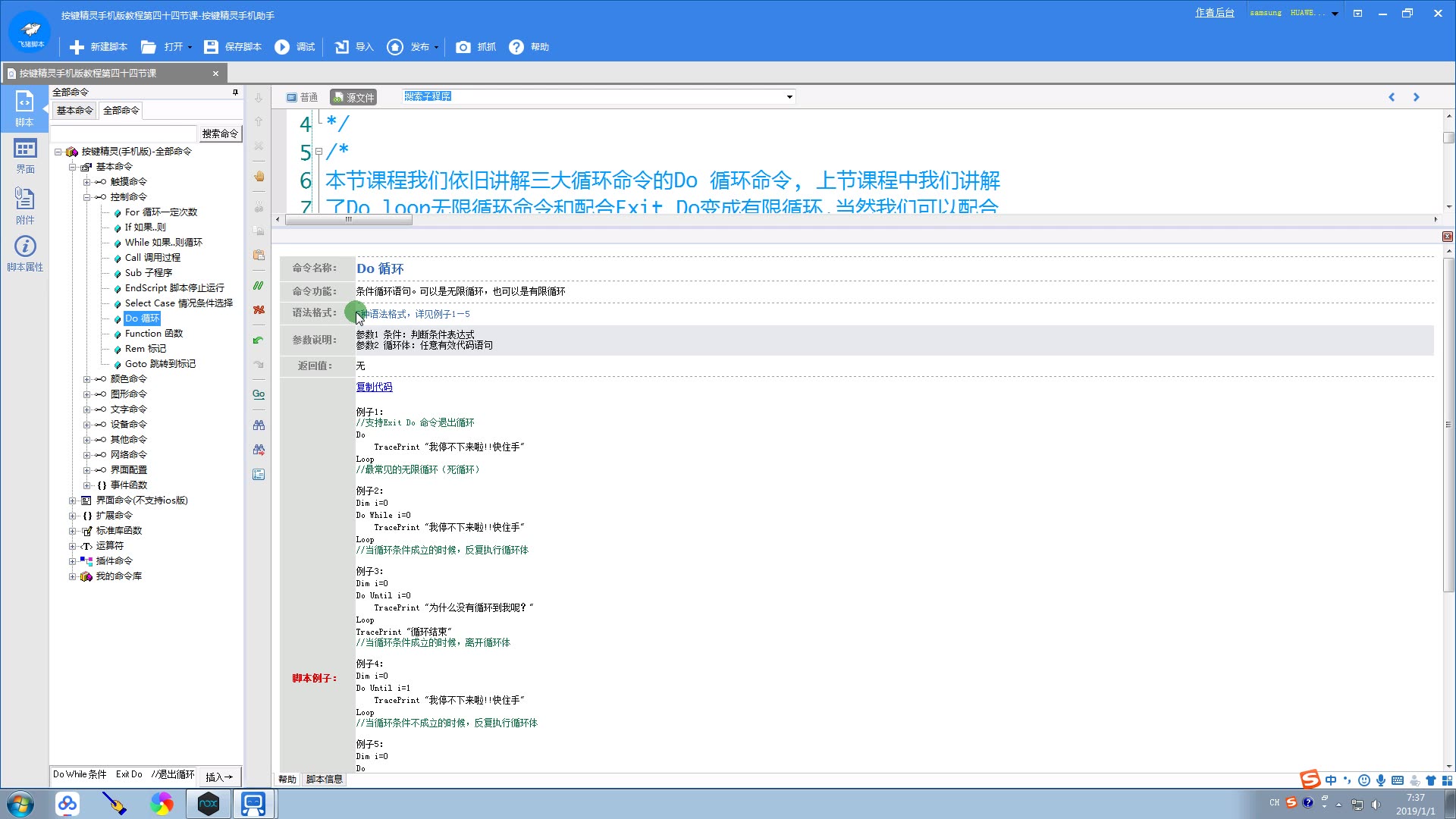Click the 抓抓 camera capture tool
Viewport: 1456px width, 819px height.
pyautogui.click(x=463, y=47)
